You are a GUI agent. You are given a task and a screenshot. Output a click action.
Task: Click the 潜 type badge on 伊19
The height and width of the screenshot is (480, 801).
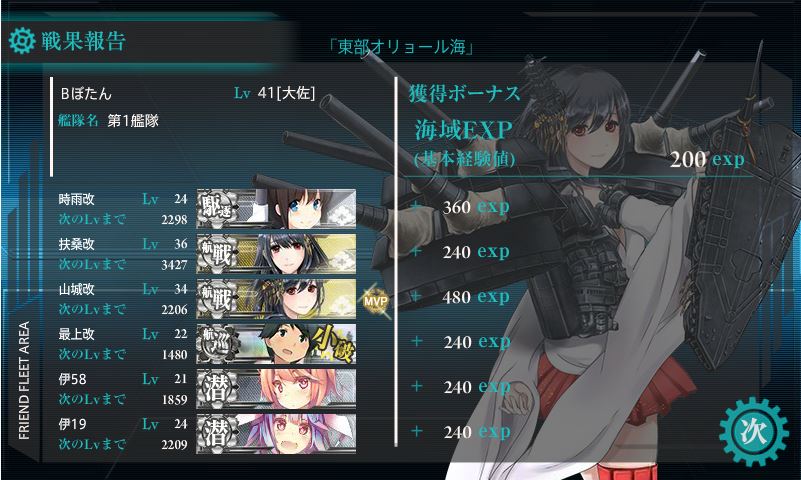point(217,433)
